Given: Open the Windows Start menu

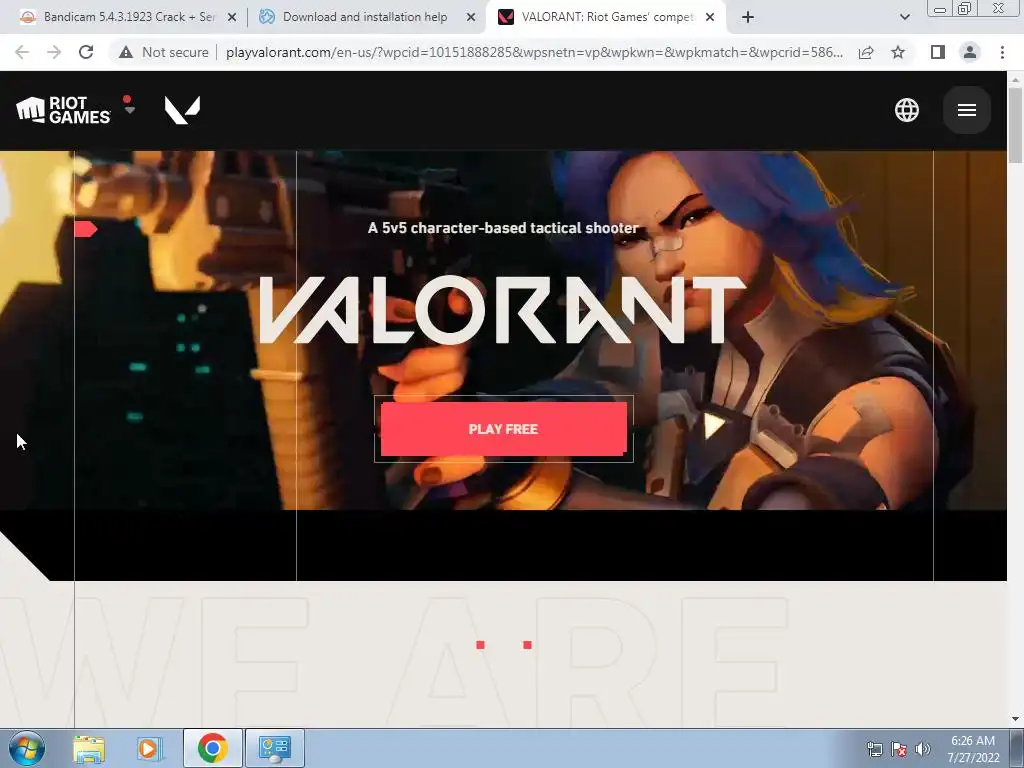Looking at the screenshot, I should 27,748.
